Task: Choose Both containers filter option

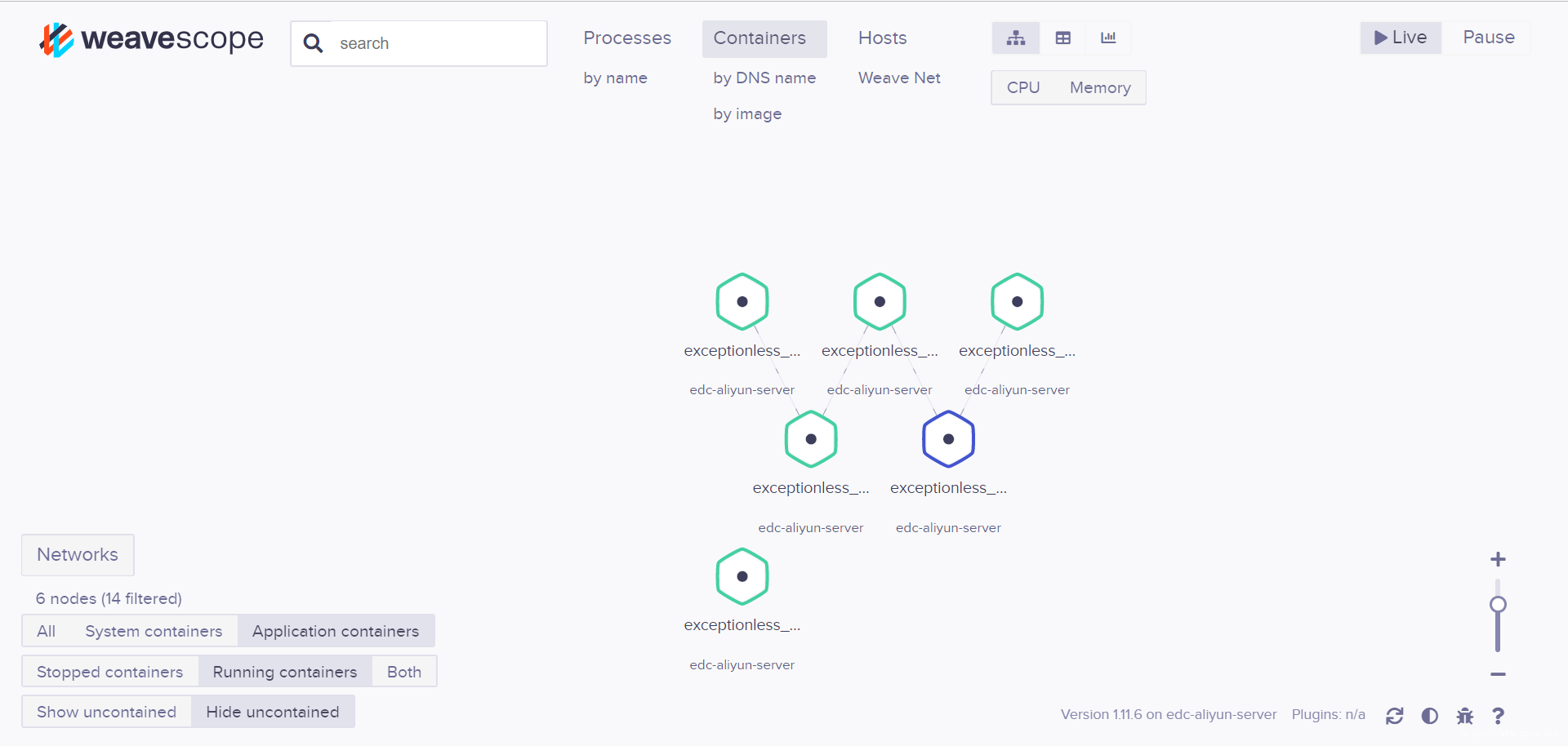Action: pos(404,672)
